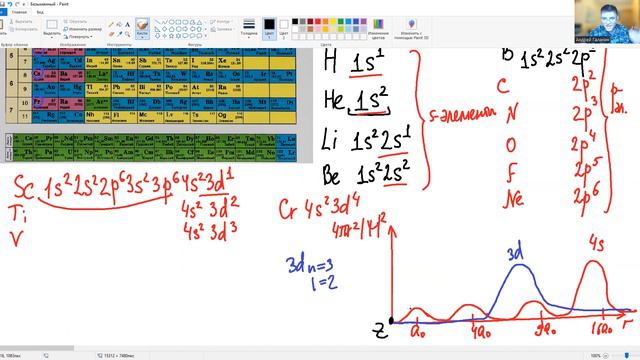Pick the Curve shape in the shapes gallery

click(164, 22)
